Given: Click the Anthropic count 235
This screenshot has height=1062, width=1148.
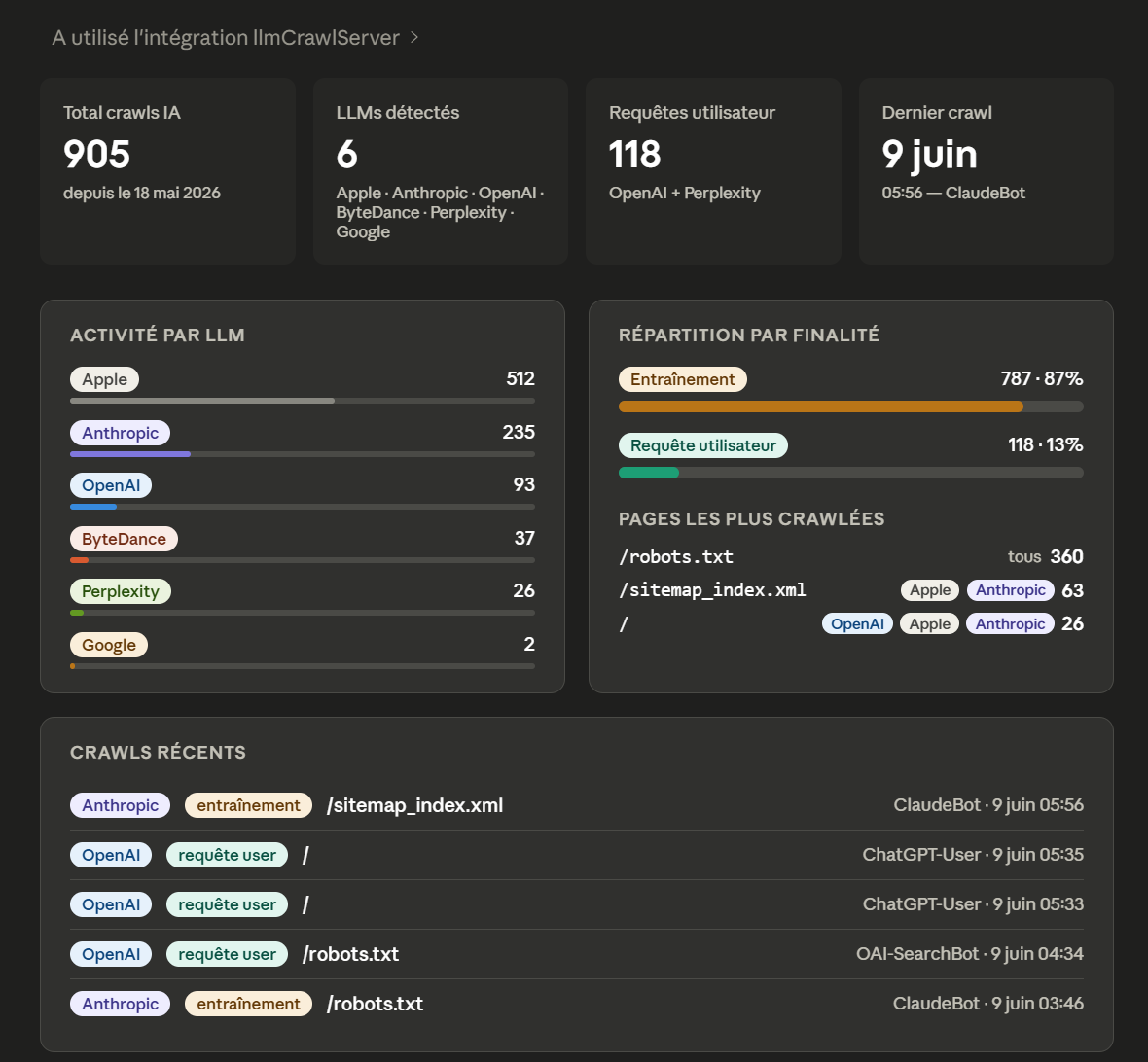Looking at the screenshot, I should point(519,432).
